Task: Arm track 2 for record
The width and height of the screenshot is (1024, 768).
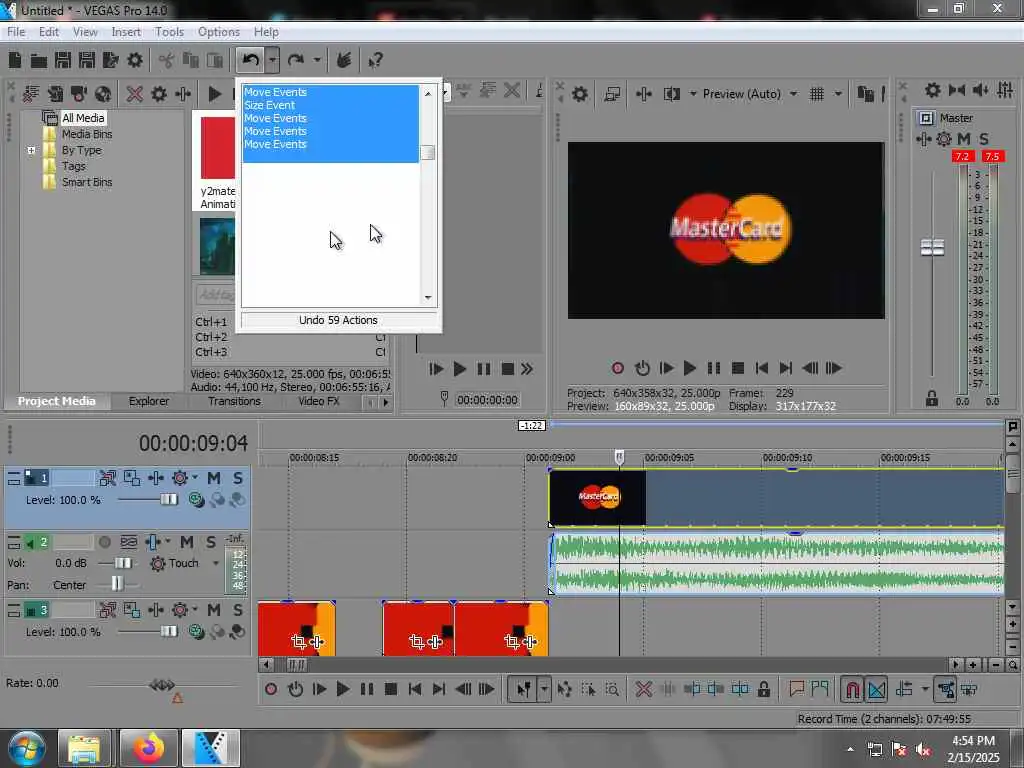Action: pyautogui.click(x=104, y=542)
